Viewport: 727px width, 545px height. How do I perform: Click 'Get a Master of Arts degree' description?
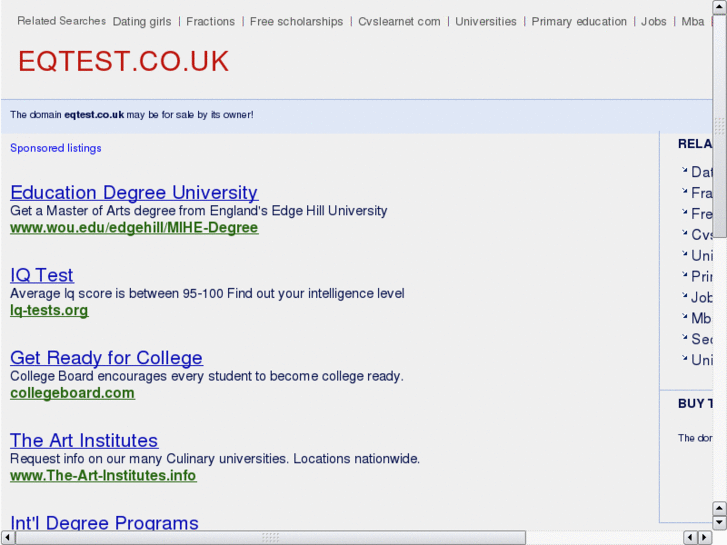click(198, 211)
